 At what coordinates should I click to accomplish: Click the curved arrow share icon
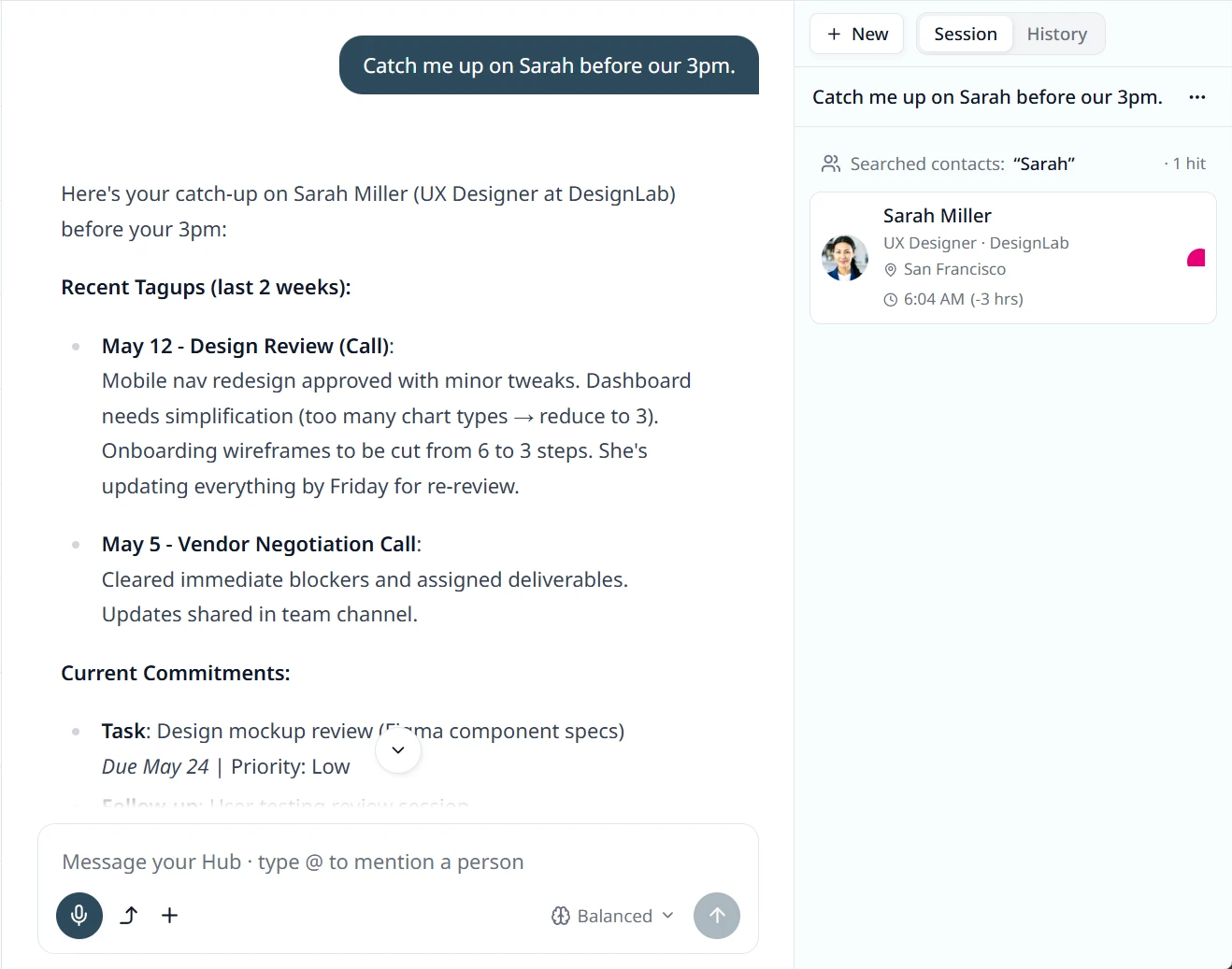[x=129, y=916]
